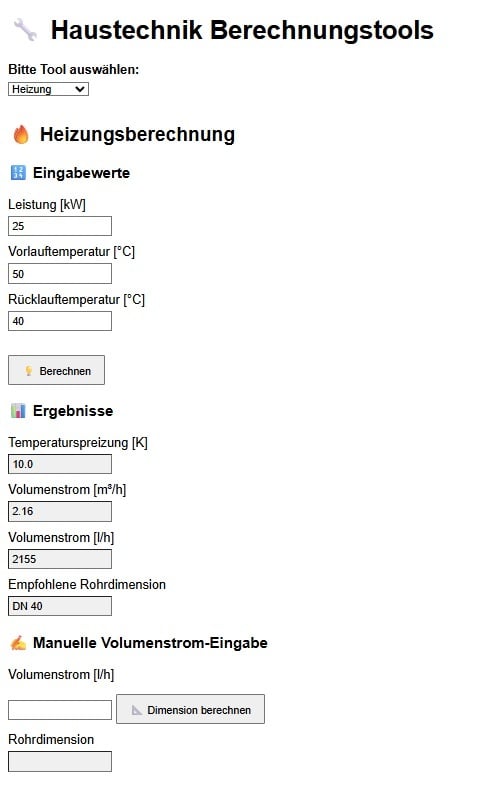Viewport: 491px width, 800px height.
Task: Click the flame icon next to Heizungsberechnung
Action: (x=21, y=135)
